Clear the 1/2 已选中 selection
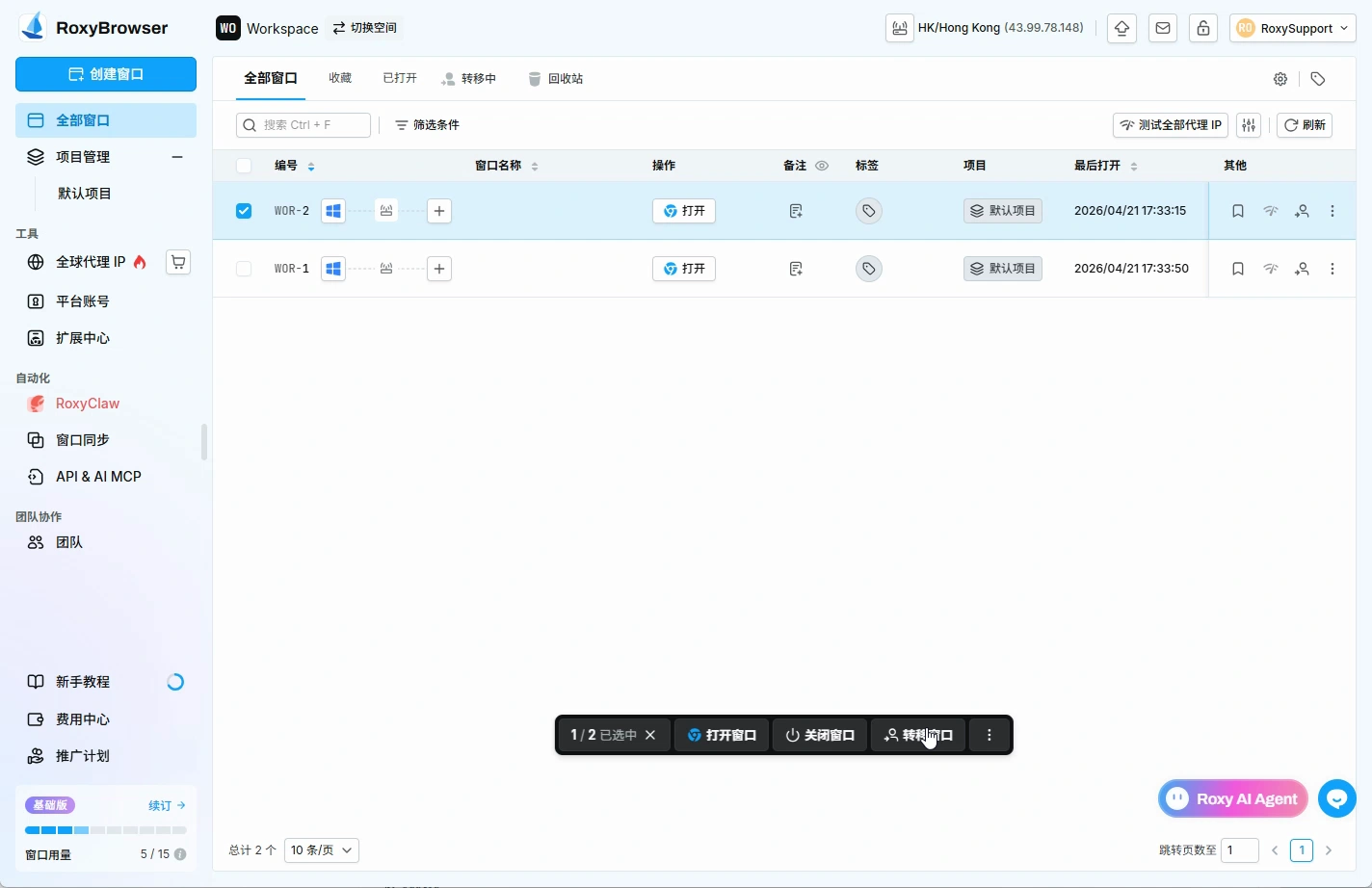1372x888 pixels. (650, 735)
